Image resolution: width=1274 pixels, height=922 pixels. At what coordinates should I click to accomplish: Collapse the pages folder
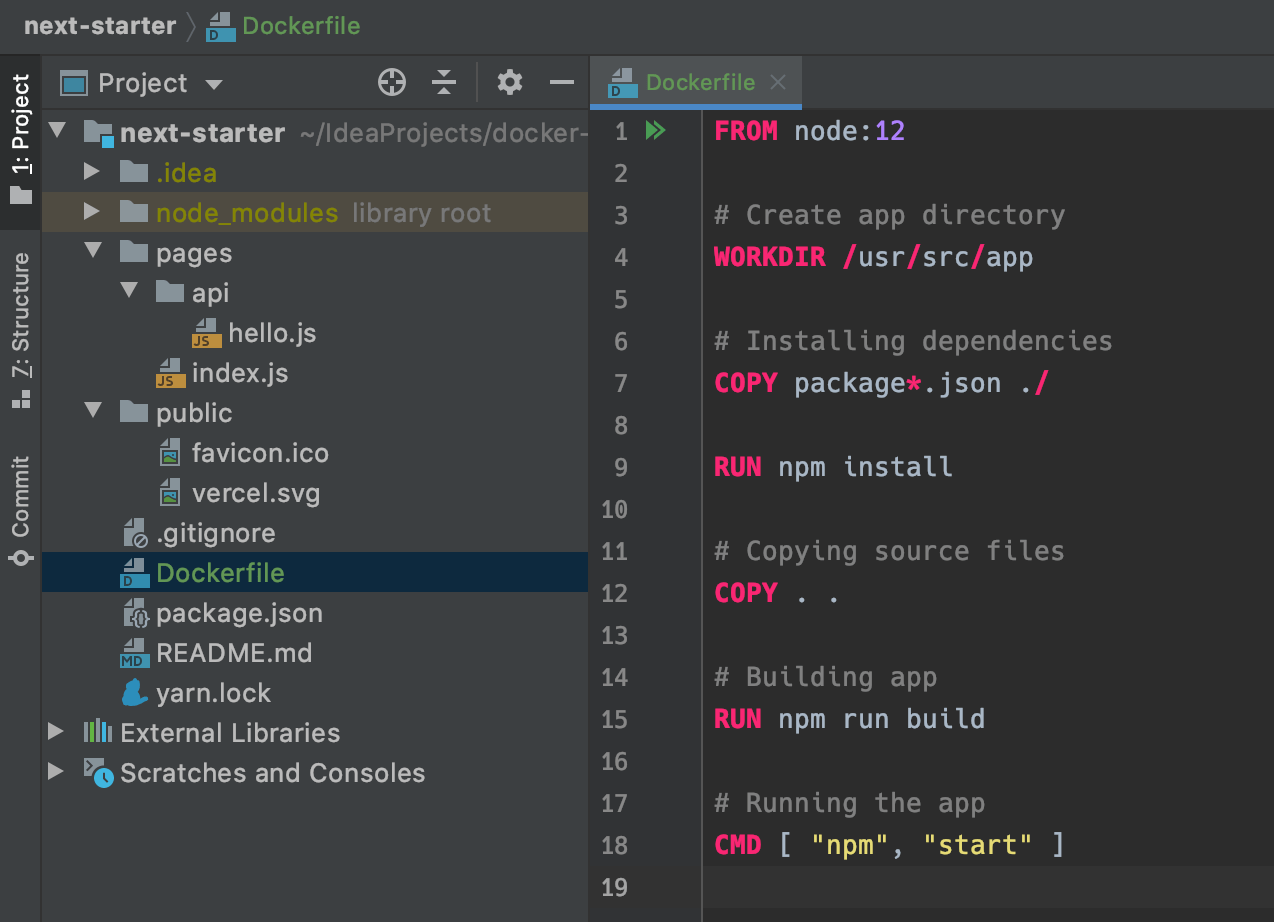(x=93, y=252)
